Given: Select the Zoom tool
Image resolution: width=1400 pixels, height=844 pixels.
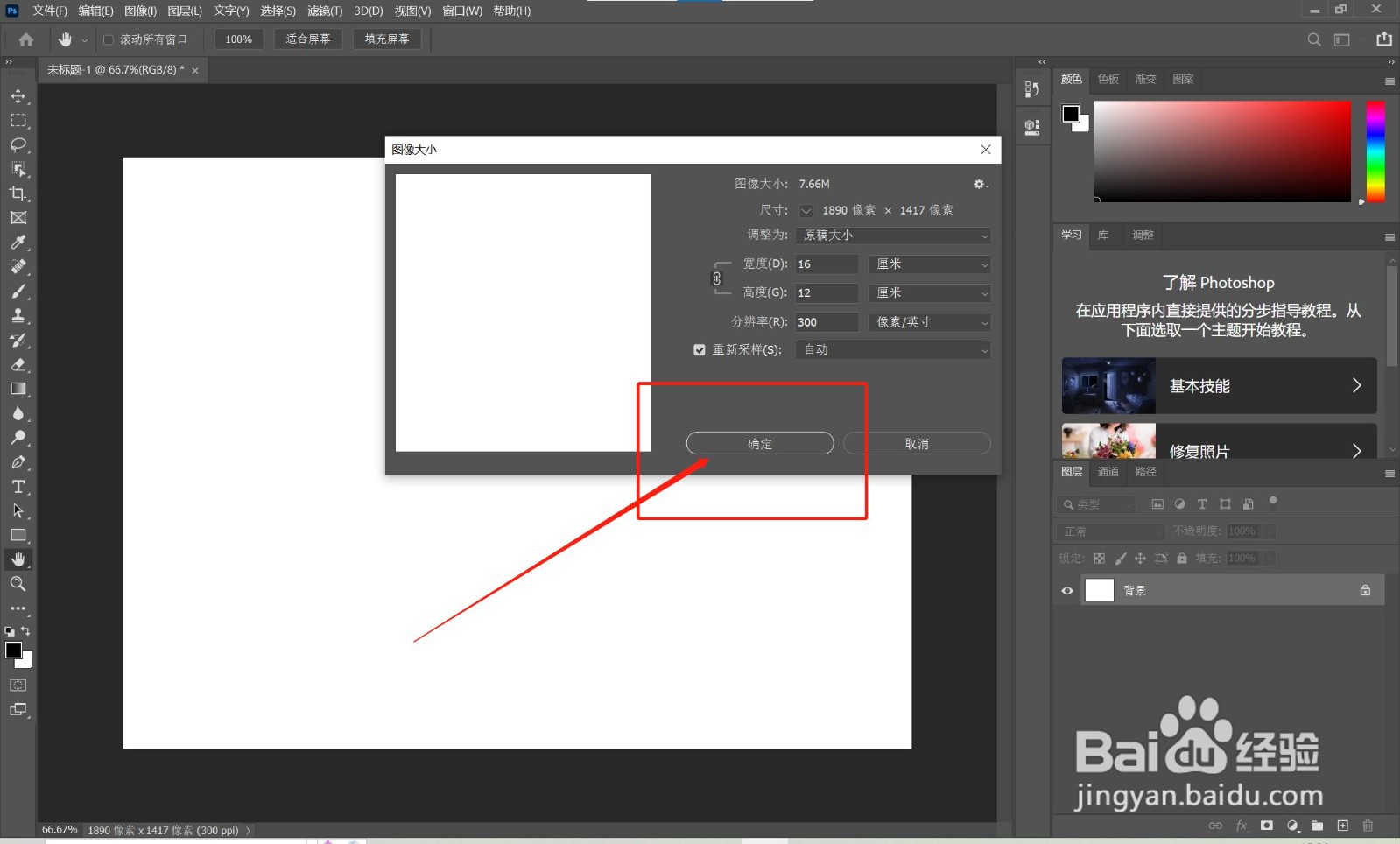Looking at the screenshot, I should click(x=18, y=584).
